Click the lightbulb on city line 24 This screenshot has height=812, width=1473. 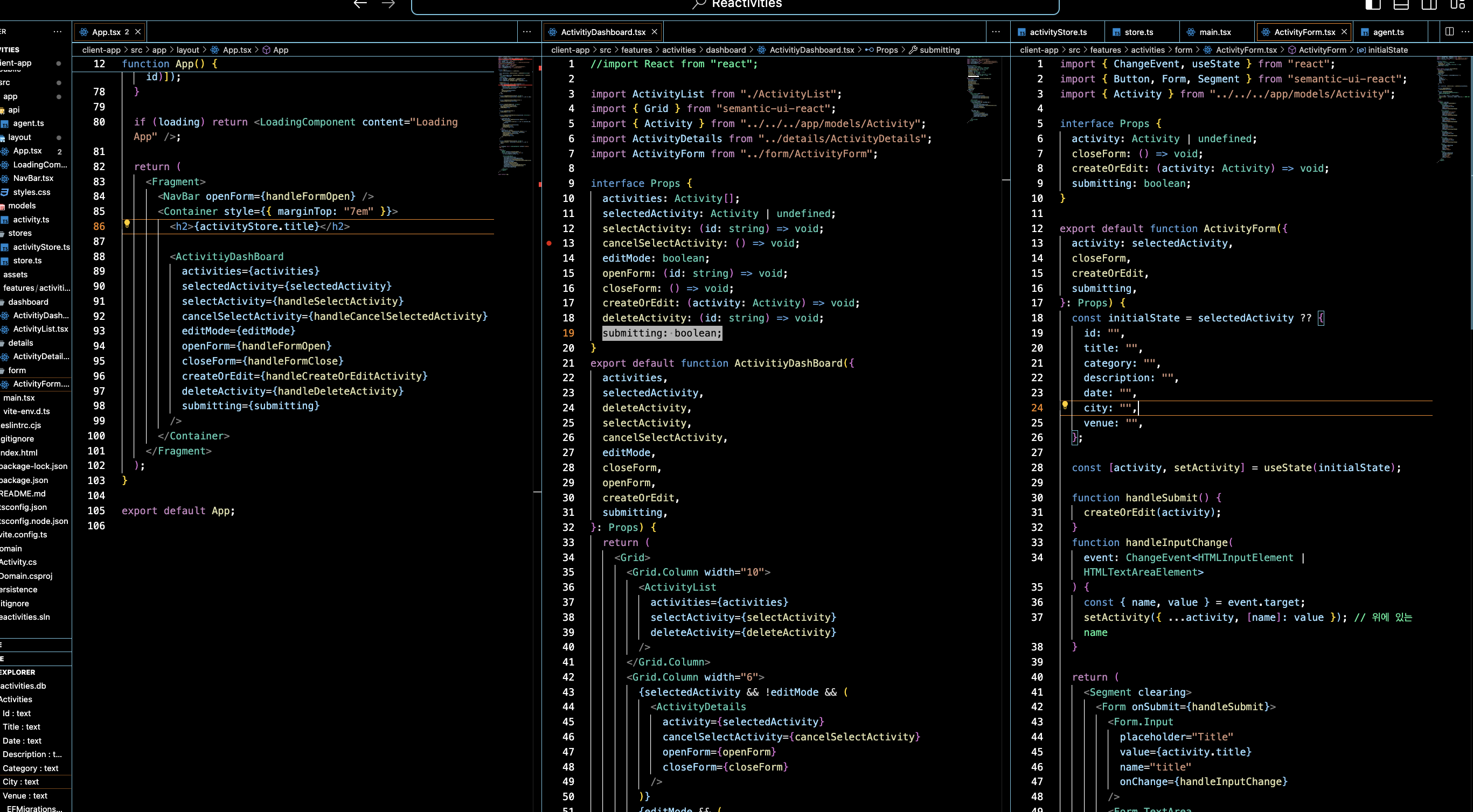click(1065, 405)
